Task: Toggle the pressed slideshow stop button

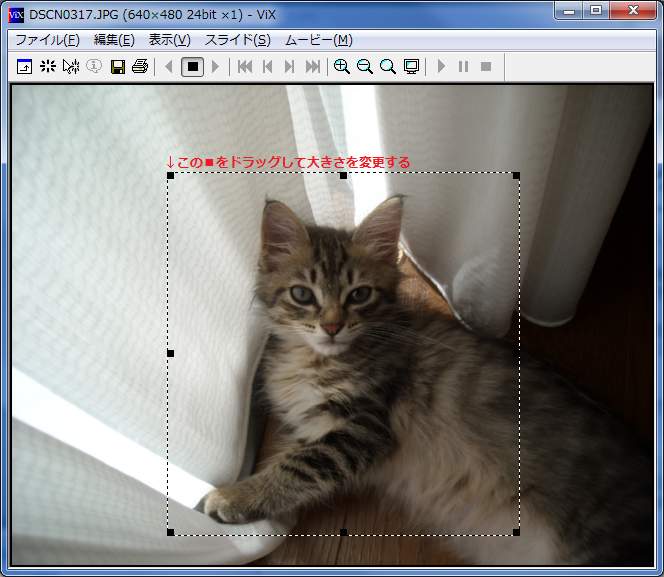Action: (x=193, y=67)
